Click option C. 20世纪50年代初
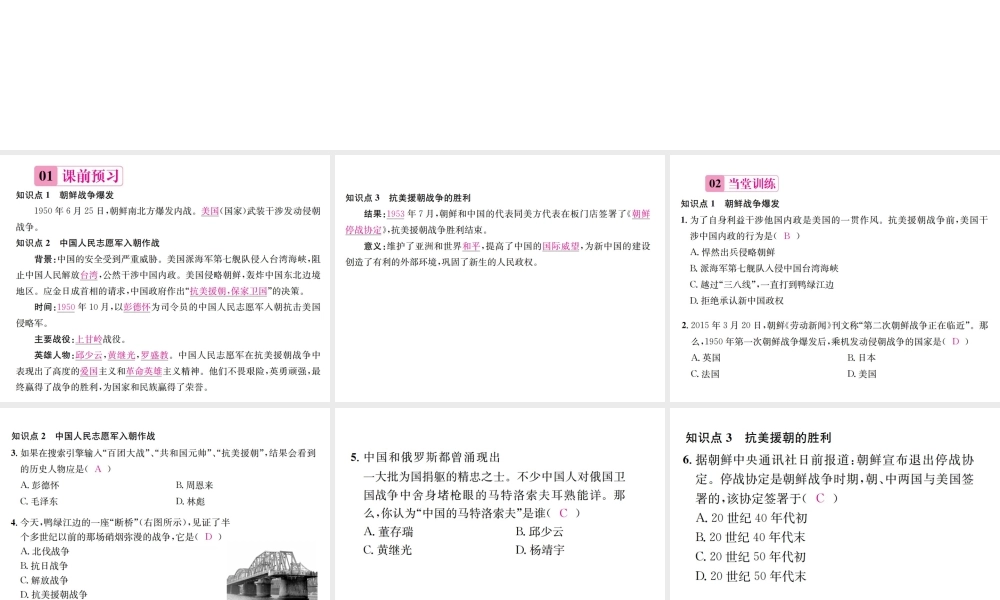The width and height of the screenshot is (1000, 600). pyautogui.click(x=751, y=557)
